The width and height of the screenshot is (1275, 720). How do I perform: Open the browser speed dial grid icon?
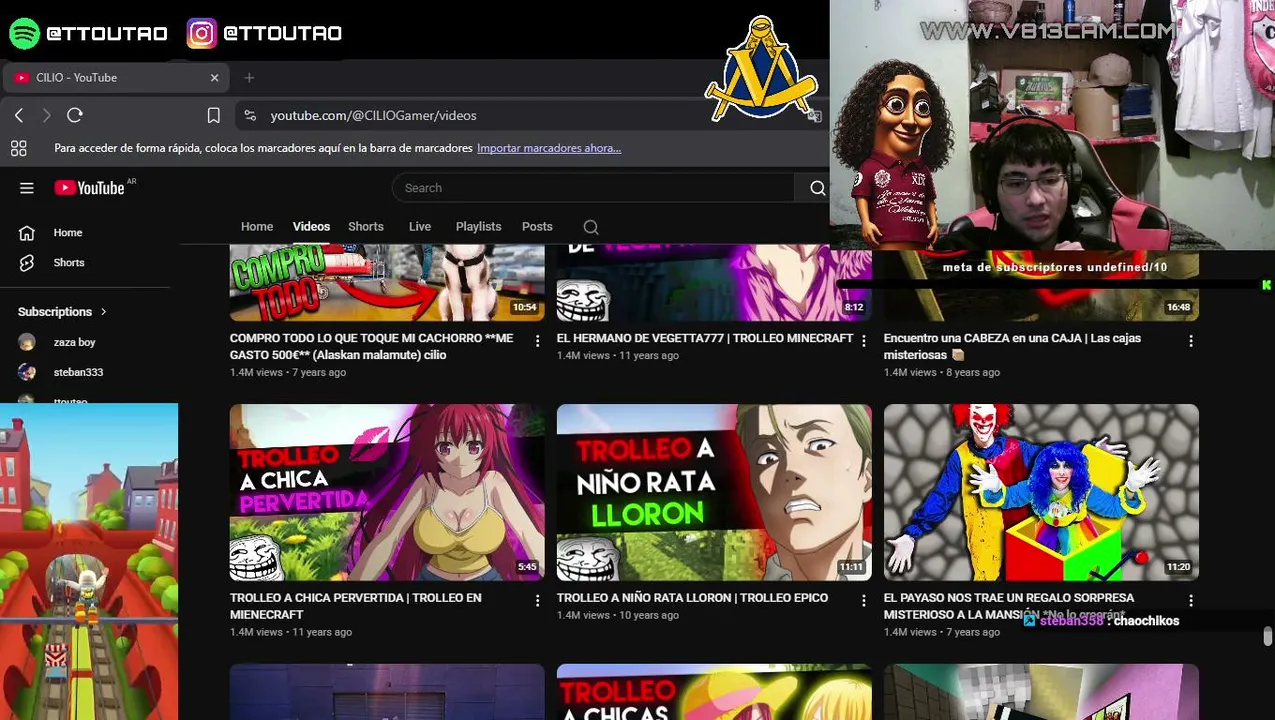[18, 148]
